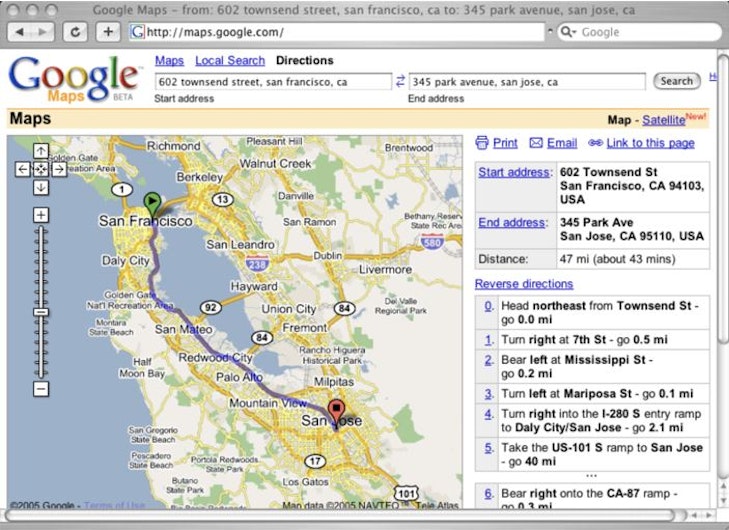
Task: Click '47 mi (about 43 mins)' distance text
Action: [617, 259]
